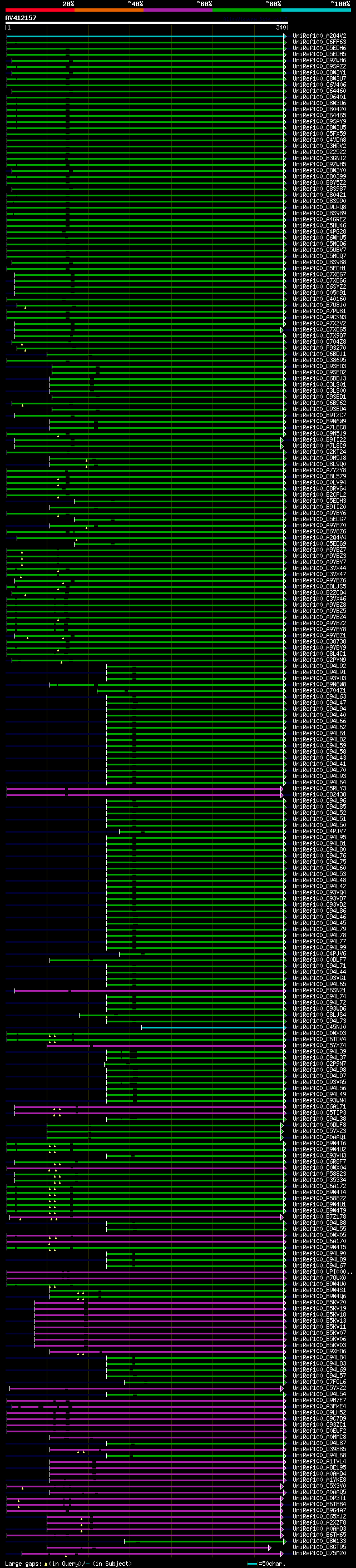Click the green ~80% identity legend segment
The height and width of the screenshot is (1568, 356).
(x=247, y=11)
